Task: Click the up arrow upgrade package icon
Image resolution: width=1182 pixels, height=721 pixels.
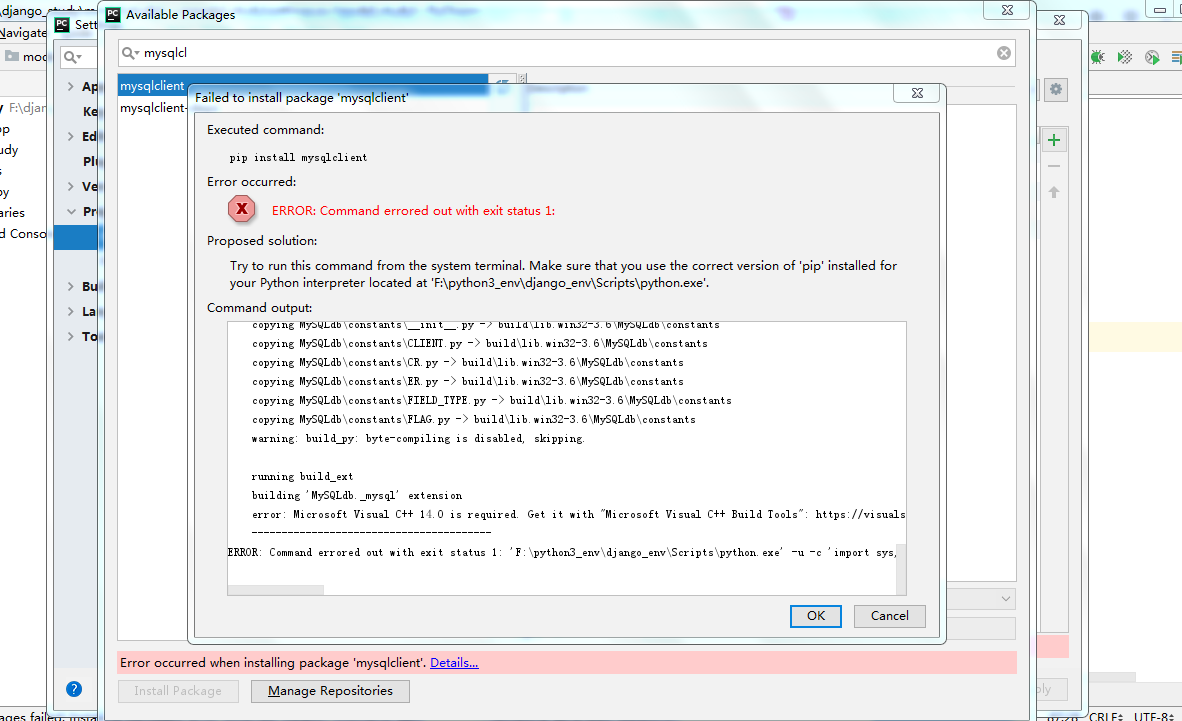Action: 1054,192
